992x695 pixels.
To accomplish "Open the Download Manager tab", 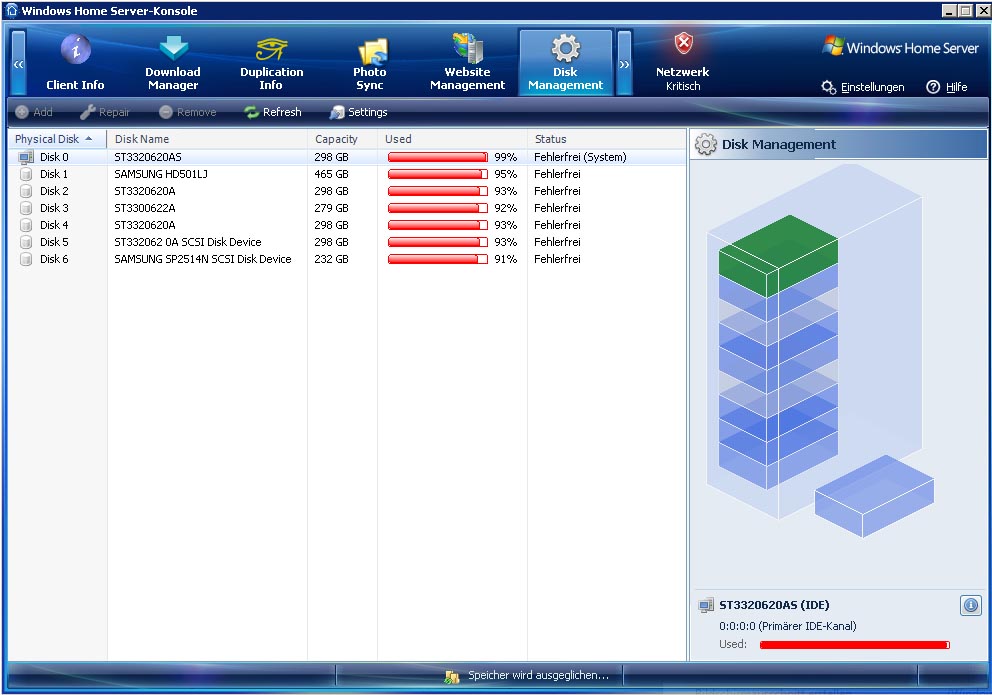I will [173, 63].
